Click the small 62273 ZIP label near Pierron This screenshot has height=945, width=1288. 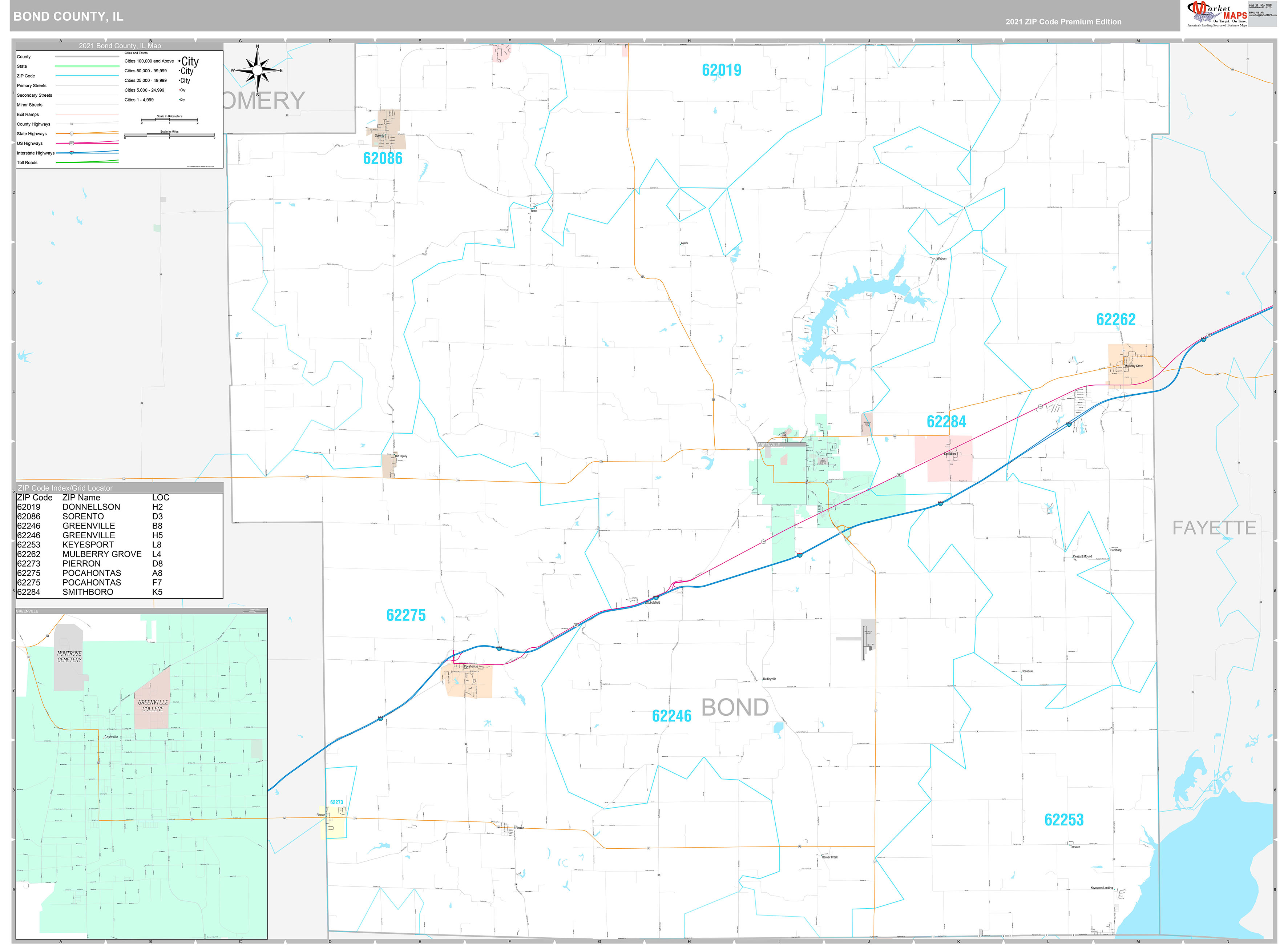click(x=336, y=802)
